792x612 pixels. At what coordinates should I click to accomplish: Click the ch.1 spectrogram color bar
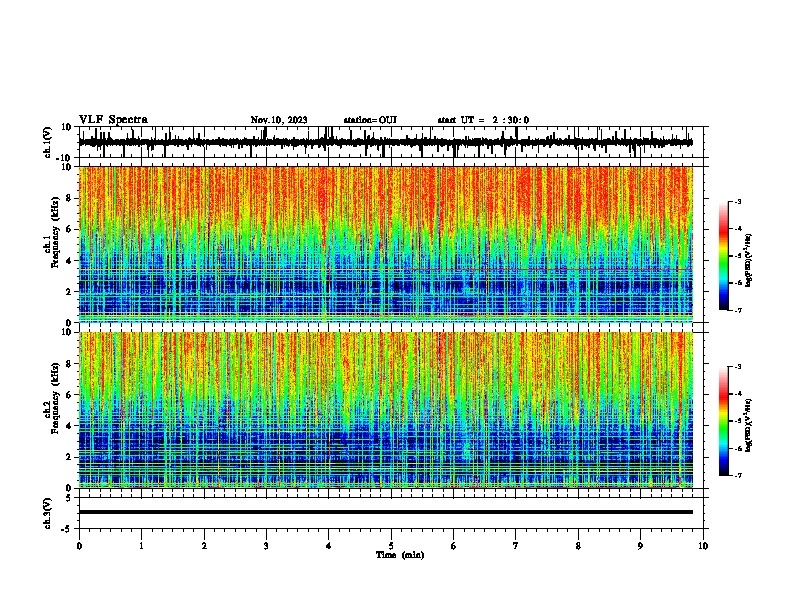click(723, 256)
